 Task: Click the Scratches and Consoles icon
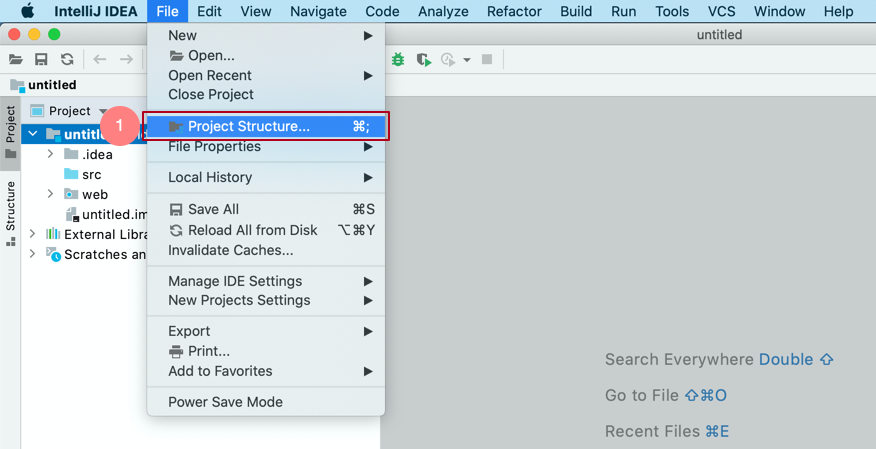[54, 254]
